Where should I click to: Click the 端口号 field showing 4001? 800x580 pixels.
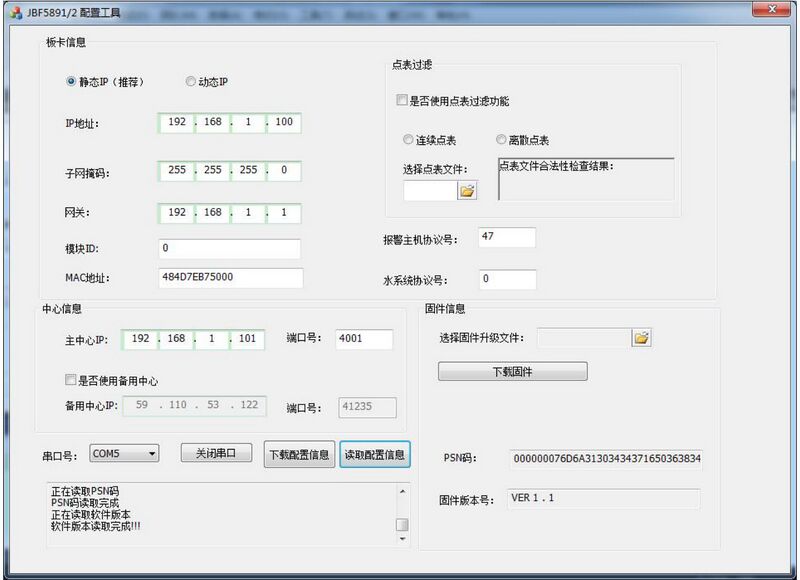point(362,339)
